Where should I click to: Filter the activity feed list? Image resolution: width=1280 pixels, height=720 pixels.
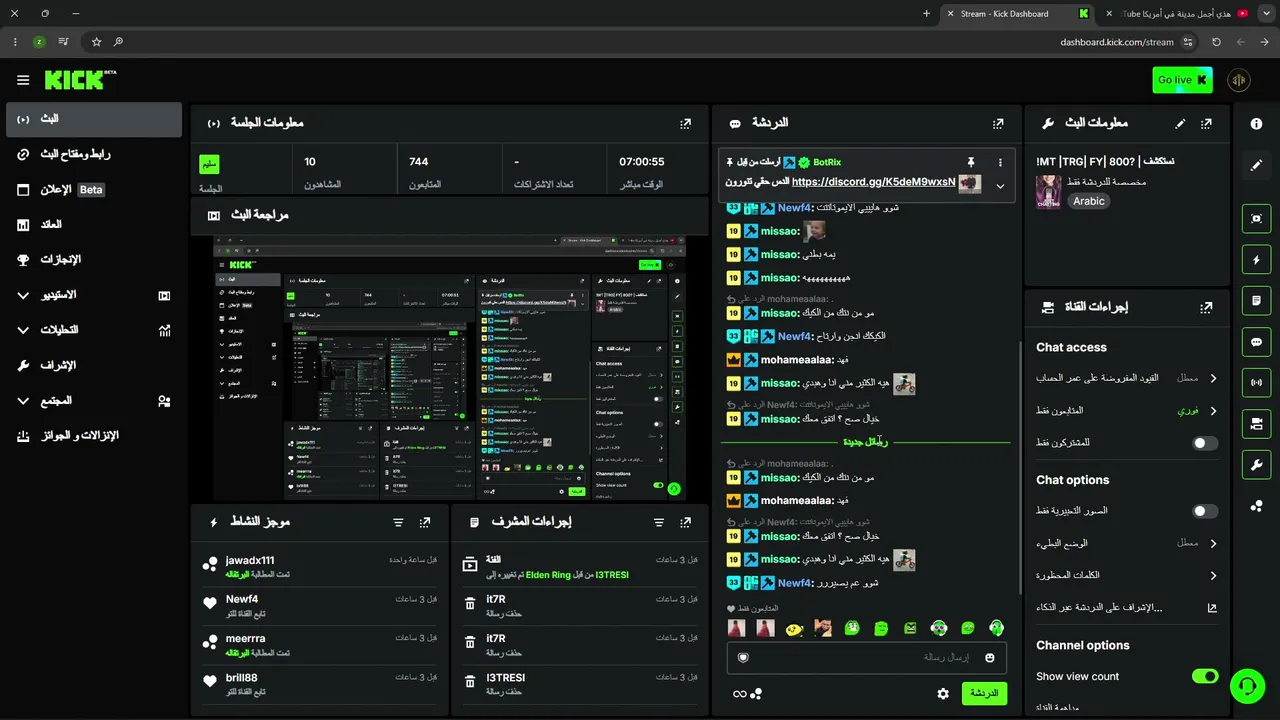[398, 522]
